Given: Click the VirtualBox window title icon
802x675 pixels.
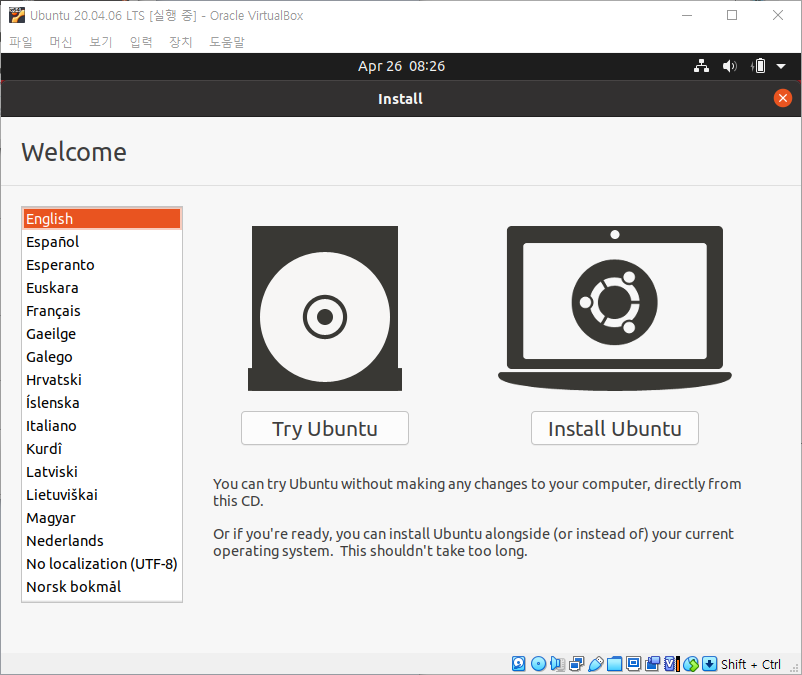Looking at the screenshot, I should (x=16, y=15).
